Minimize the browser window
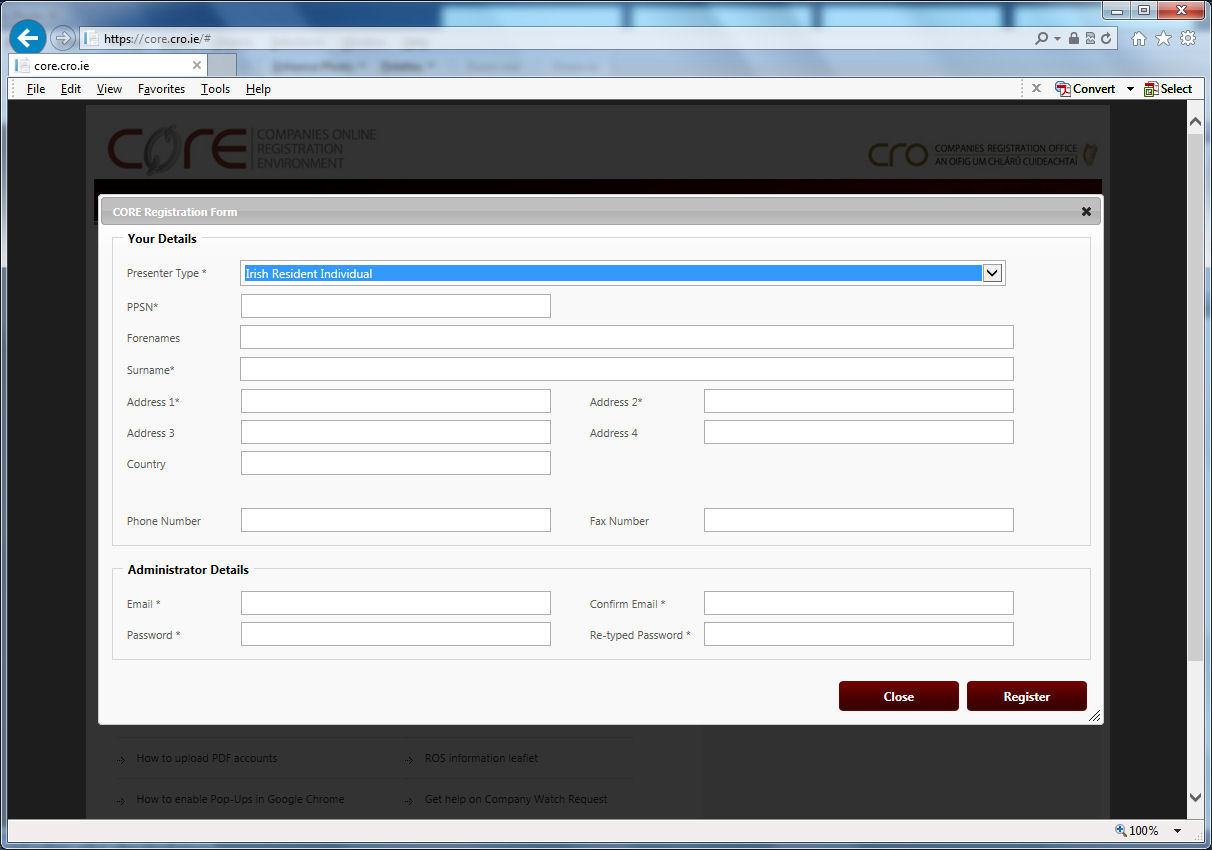 pos(1117,9)
